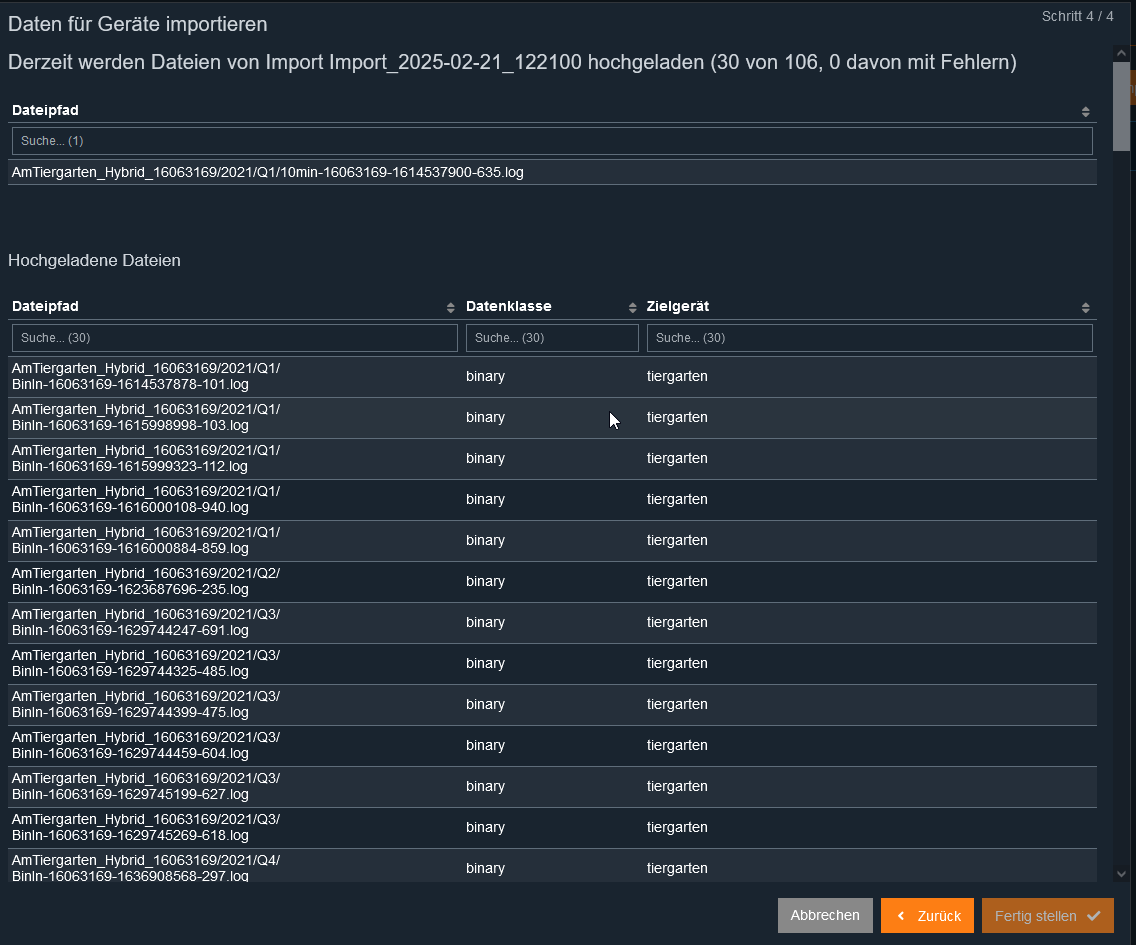Viewport: 1136px width, 945px height.
Task: Select row BinIn-16063169-1623687696-235.log in Q2
Action: pyautogui.click(x=146, y=582)
